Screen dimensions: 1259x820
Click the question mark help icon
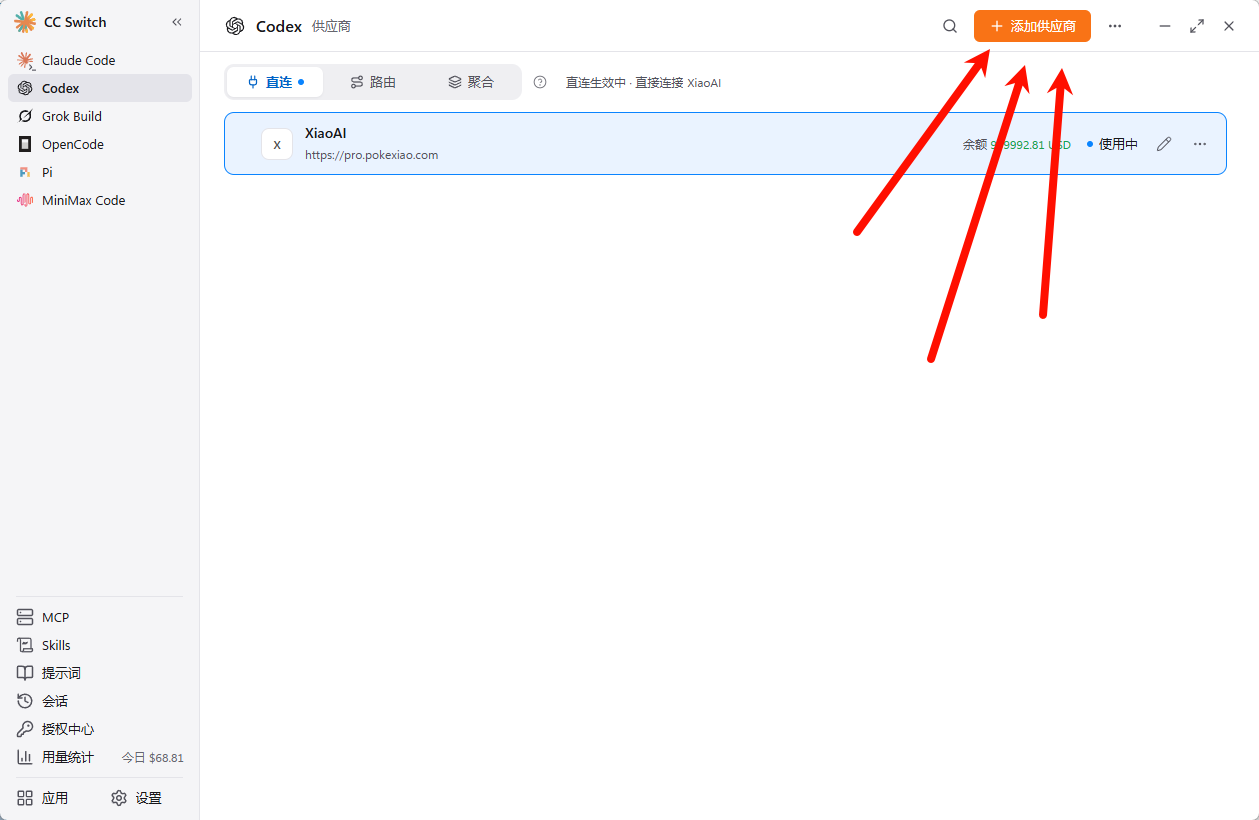(540, 82)
